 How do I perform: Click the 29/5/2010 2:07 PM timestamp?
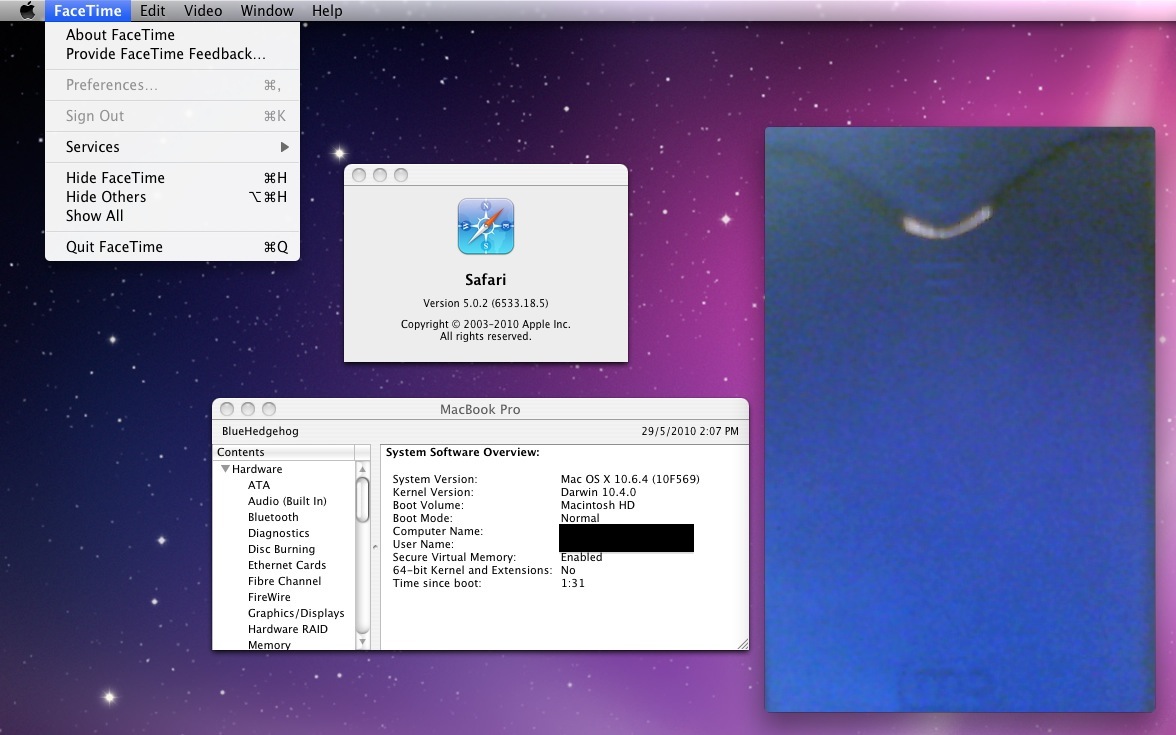click(x=690, y=431)
